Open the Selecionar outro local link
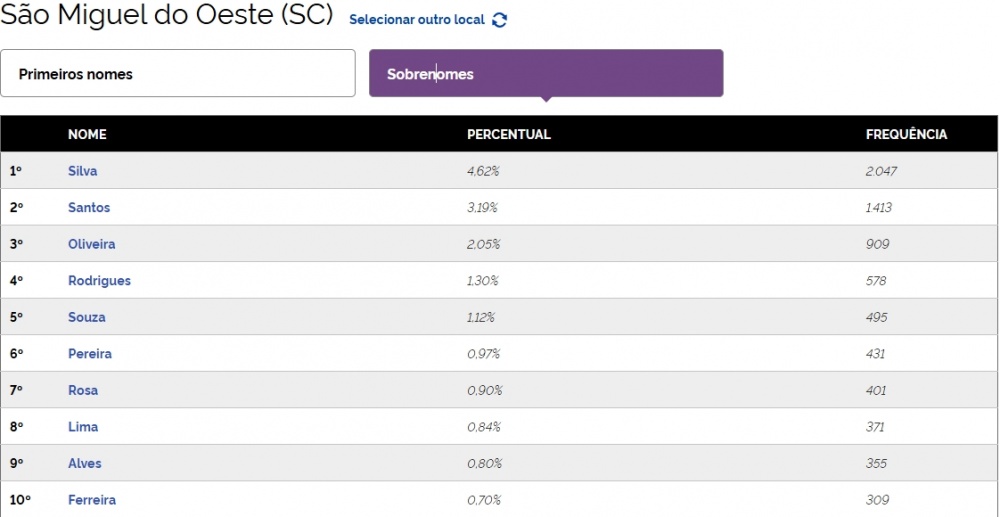Image resolution: width=1000 pixels, height=517 pixels. click(417, 20)
